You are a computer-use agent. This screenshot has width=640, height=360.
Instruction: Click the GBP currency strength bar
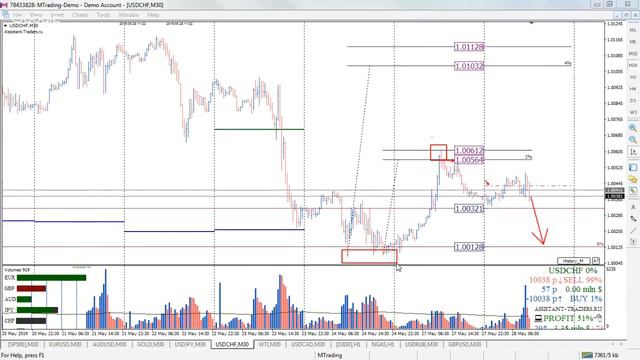(x=31, y=289)
